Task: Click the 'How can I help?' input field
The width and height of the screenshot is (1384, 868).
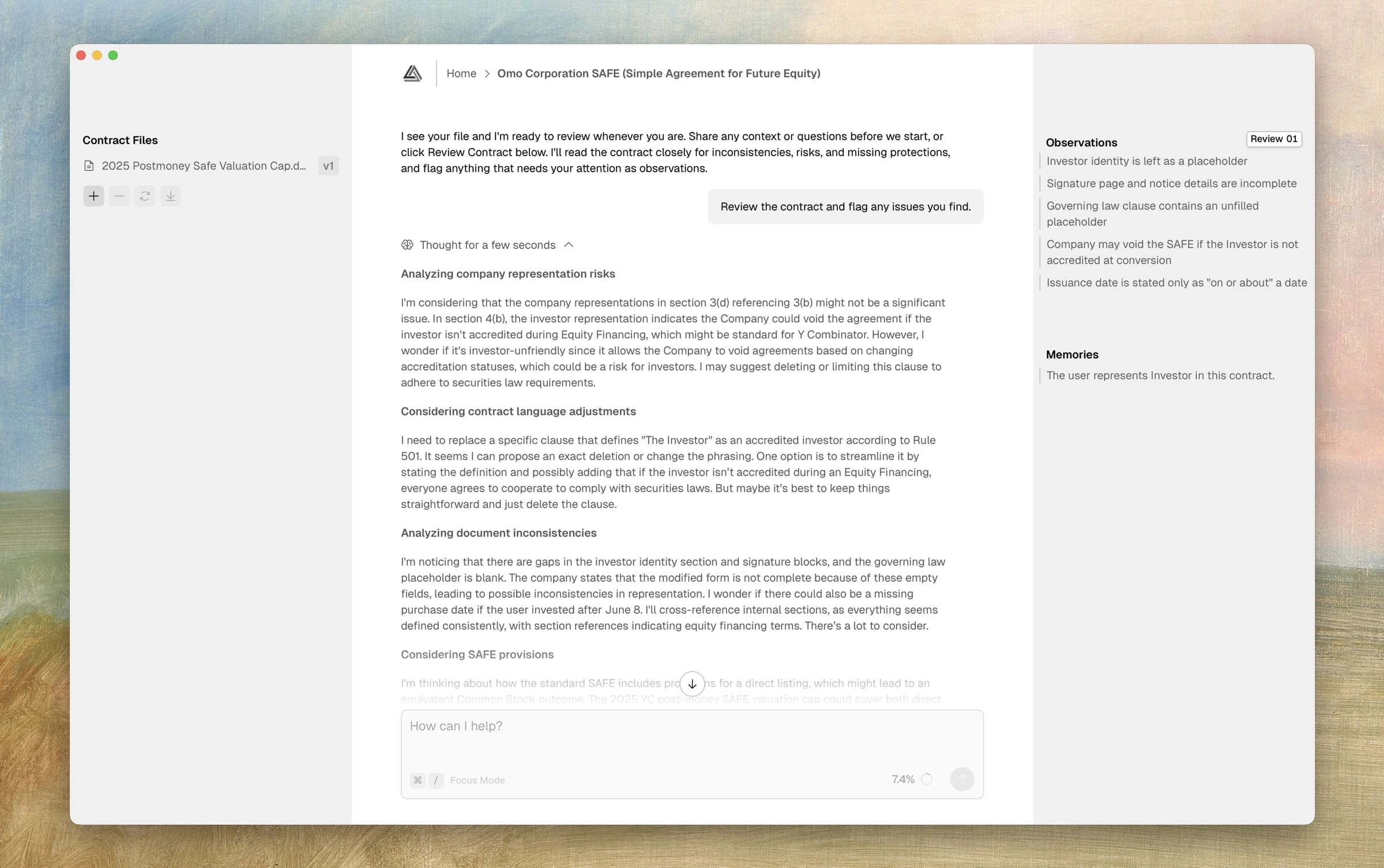Action: pos(691,738)
